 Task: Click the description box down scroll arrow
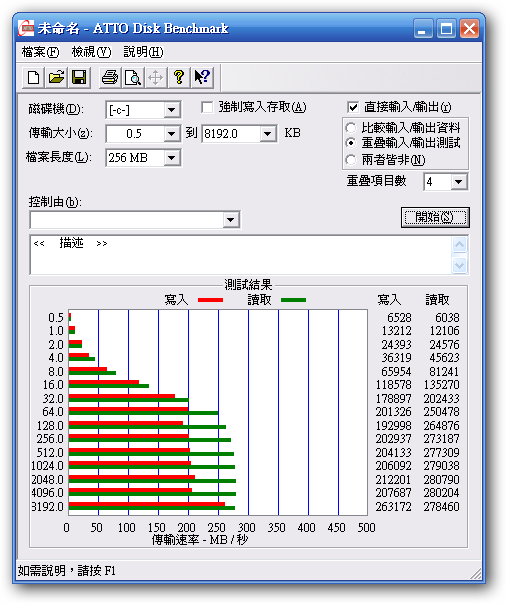(x=460, y=265)
